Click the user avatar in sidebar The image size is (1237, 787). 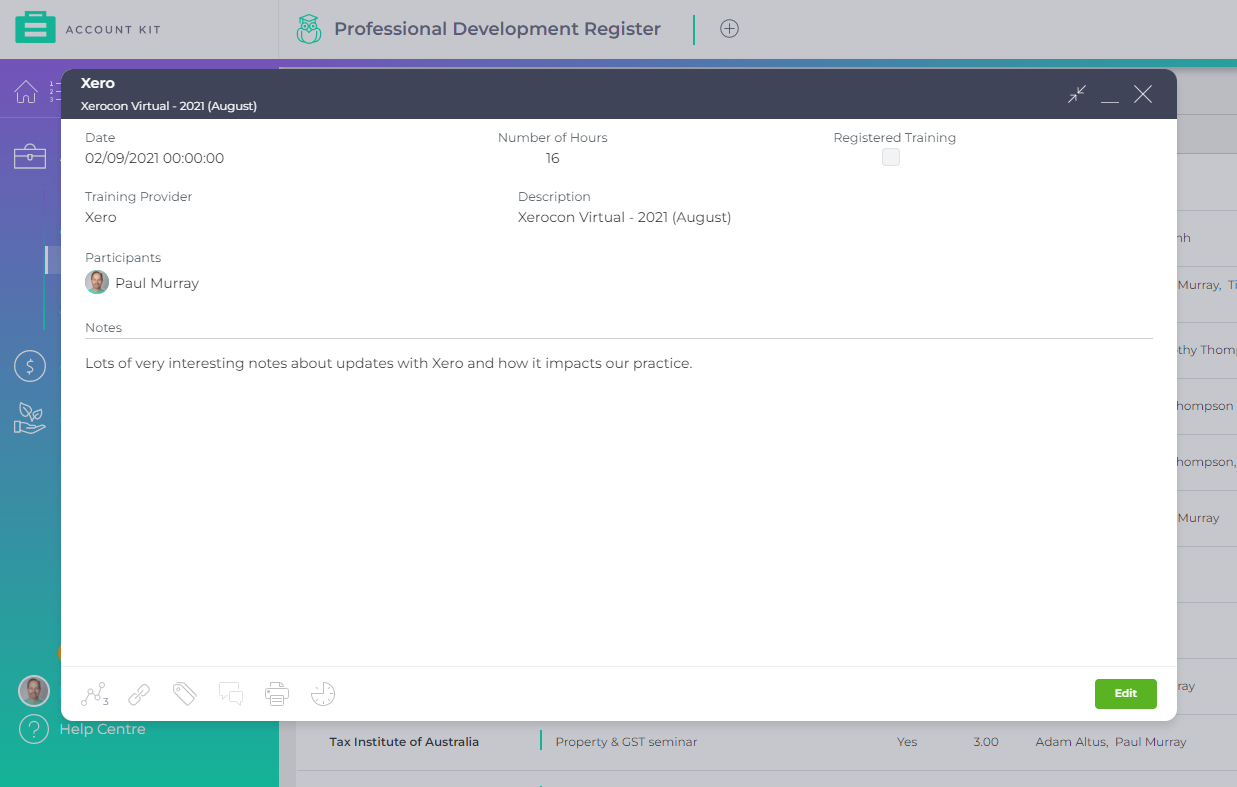tap(34, 691)
